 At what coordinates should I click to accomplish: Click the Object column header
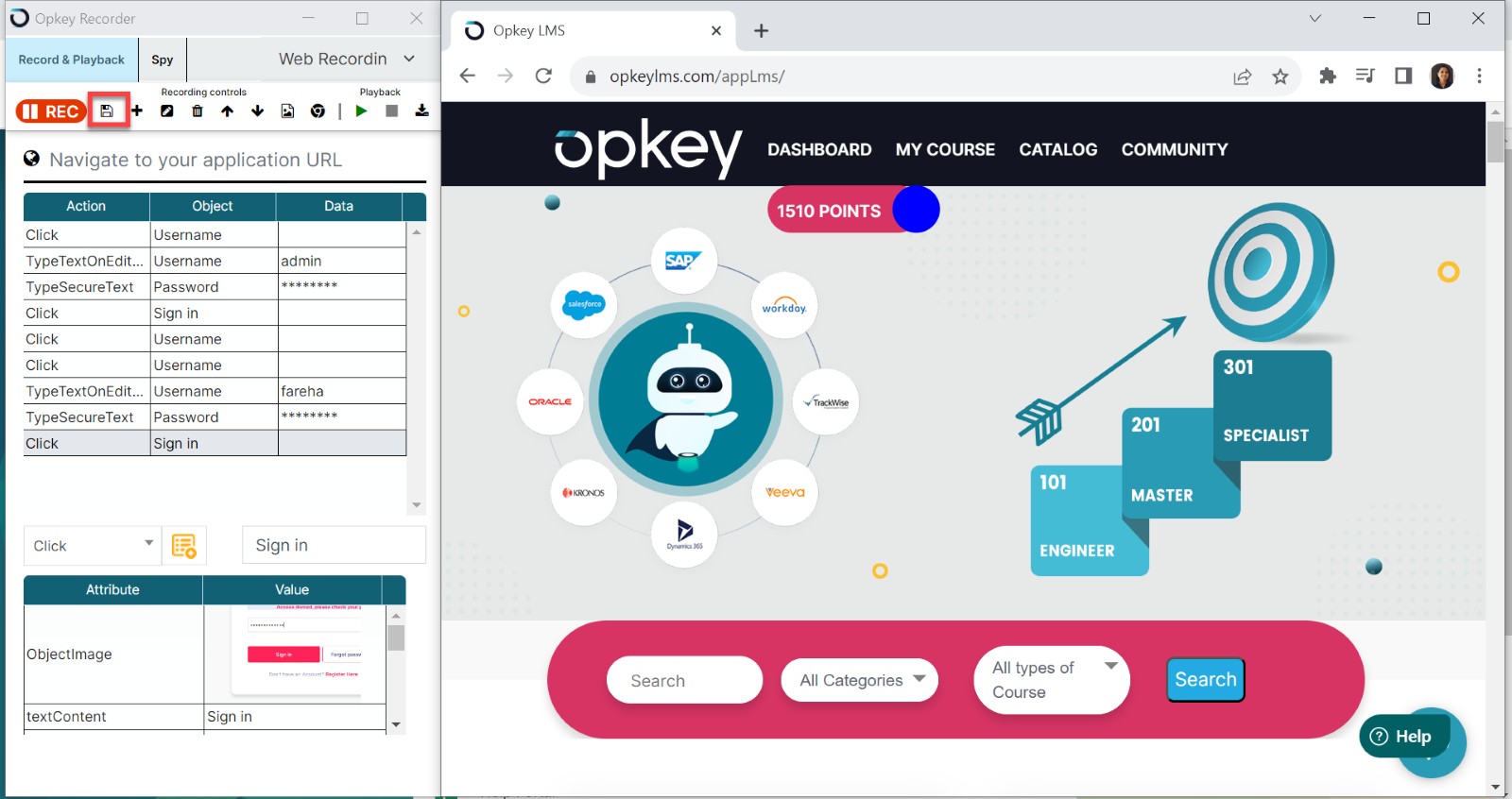(213, 206)
